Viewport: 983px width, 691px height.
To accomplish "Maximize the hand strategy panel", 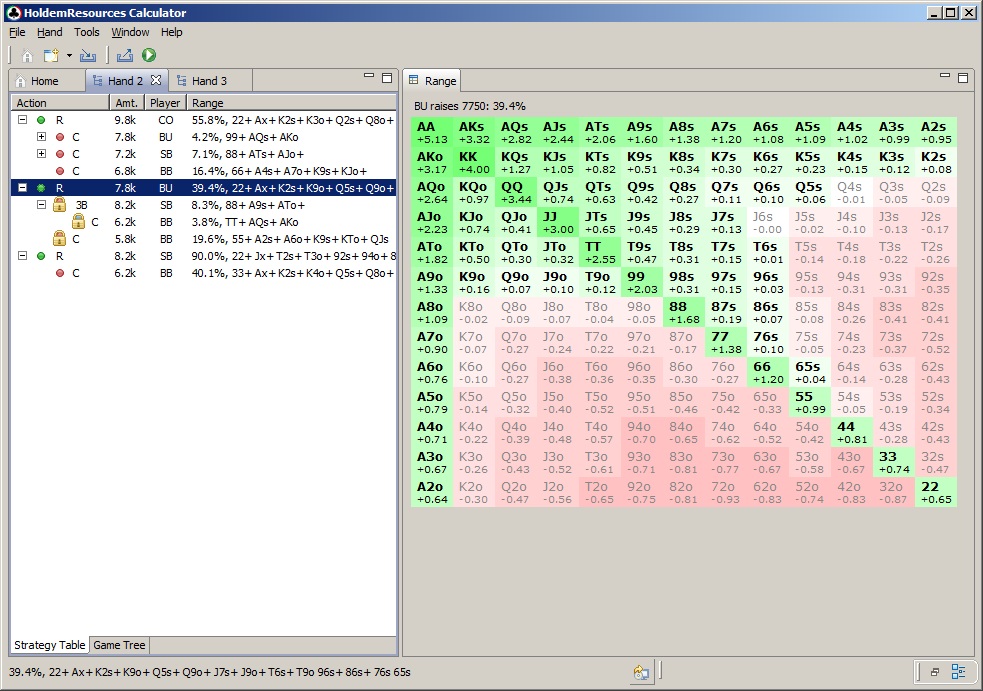I will (x=387, y=78).
